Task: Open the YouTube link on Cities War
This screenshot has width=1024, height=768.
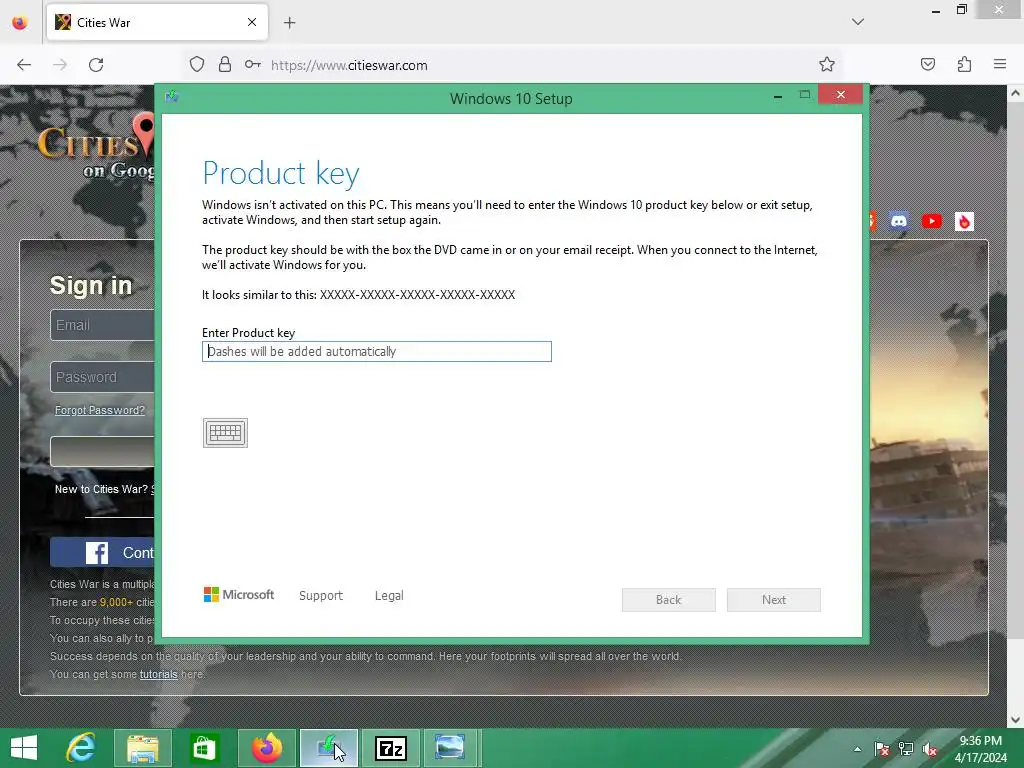Action: (932, 221)
